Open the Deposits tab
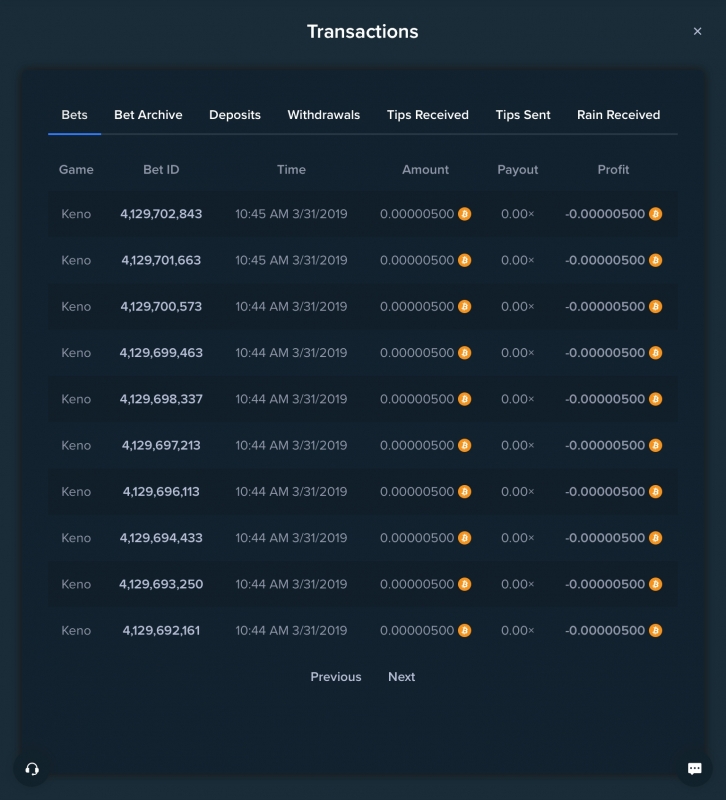 coord(235,115)
